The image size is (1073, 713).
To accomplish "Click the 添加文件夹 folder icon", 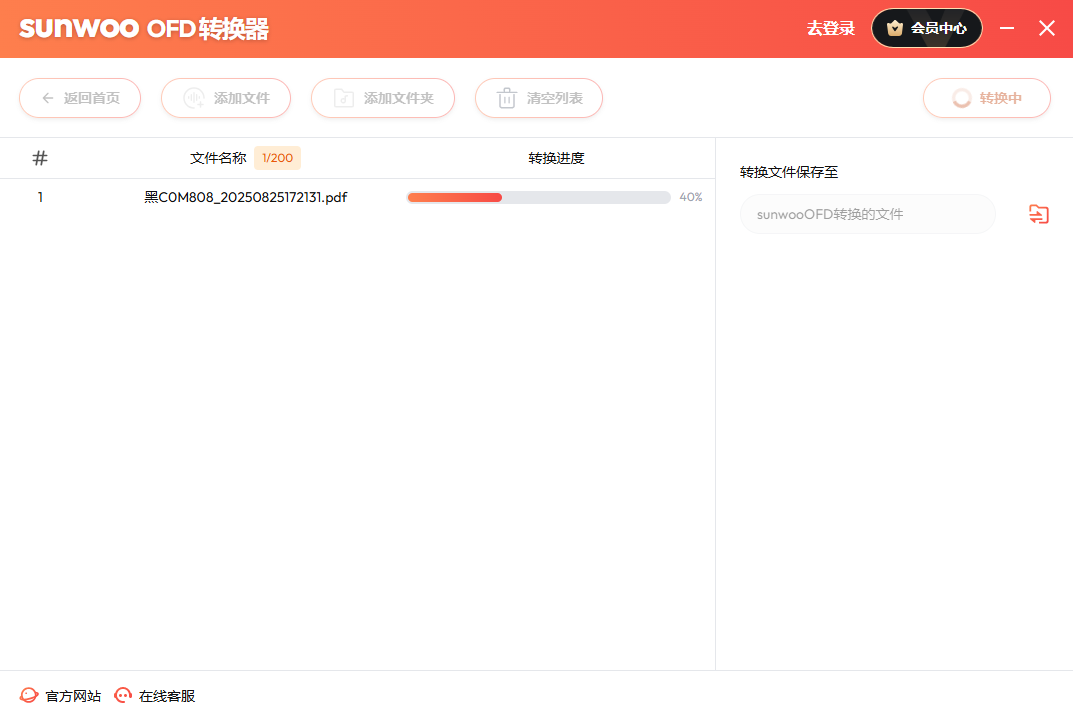I will point(344,98).
